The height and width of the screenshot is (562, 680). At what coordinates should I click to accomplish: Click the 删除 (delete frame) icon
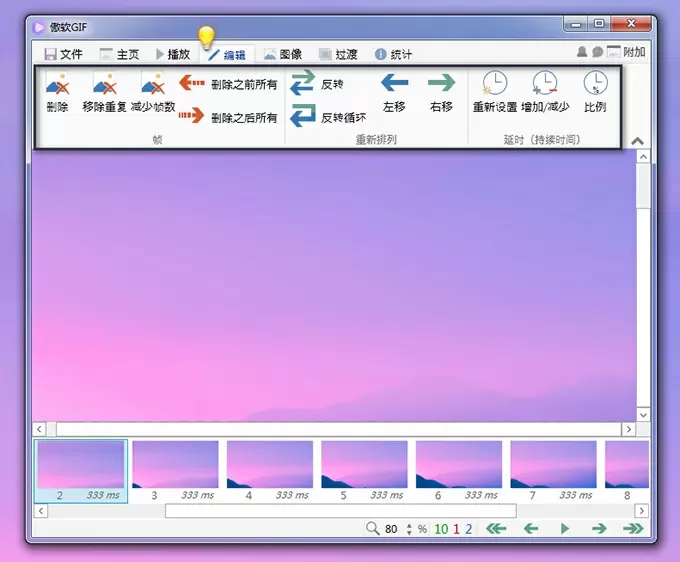point(57,93)
